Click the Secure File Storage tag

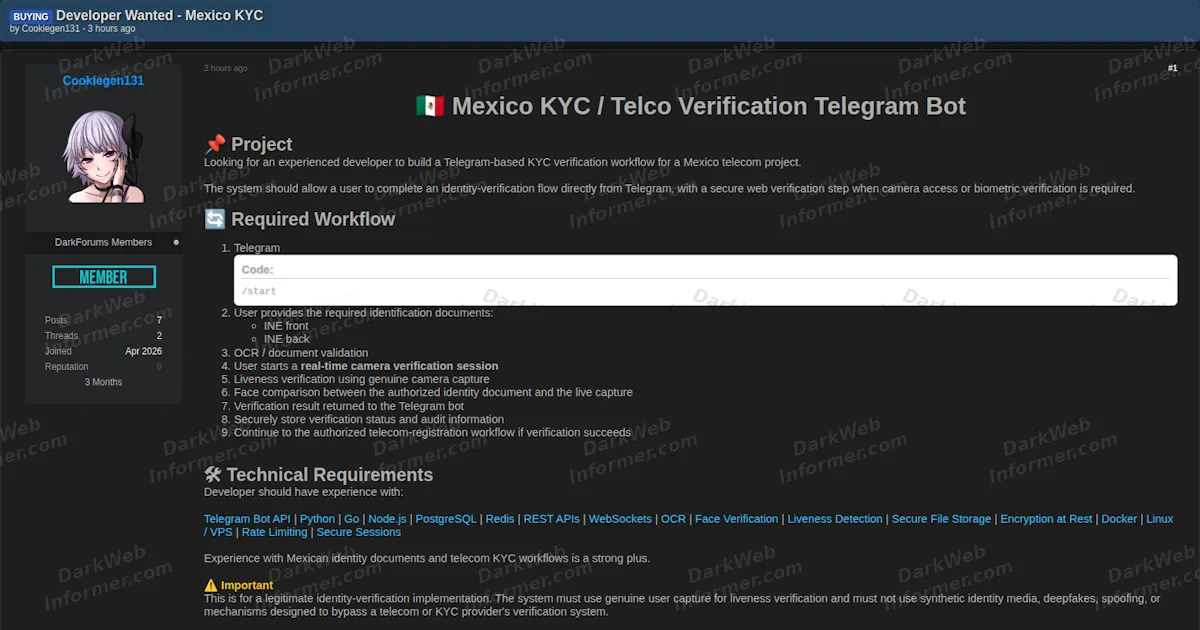coord(942,519)
